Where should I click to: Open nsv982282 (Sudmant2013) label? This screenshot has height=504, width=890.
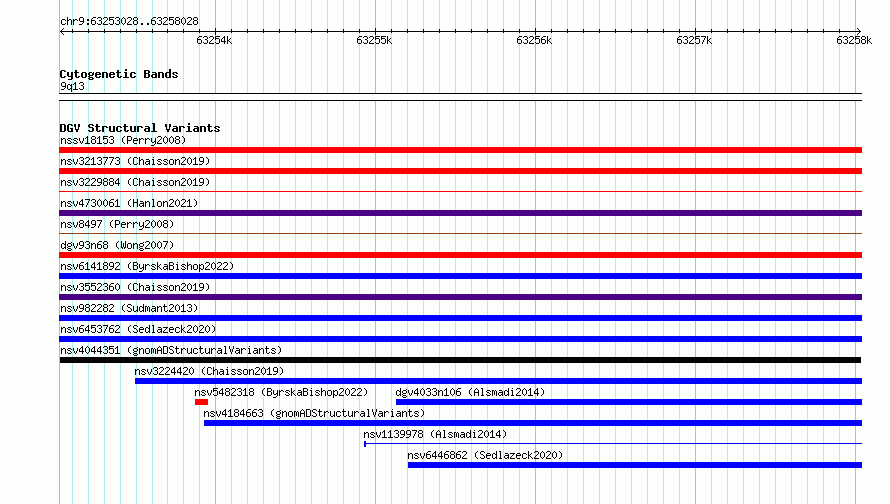[129, 308]
